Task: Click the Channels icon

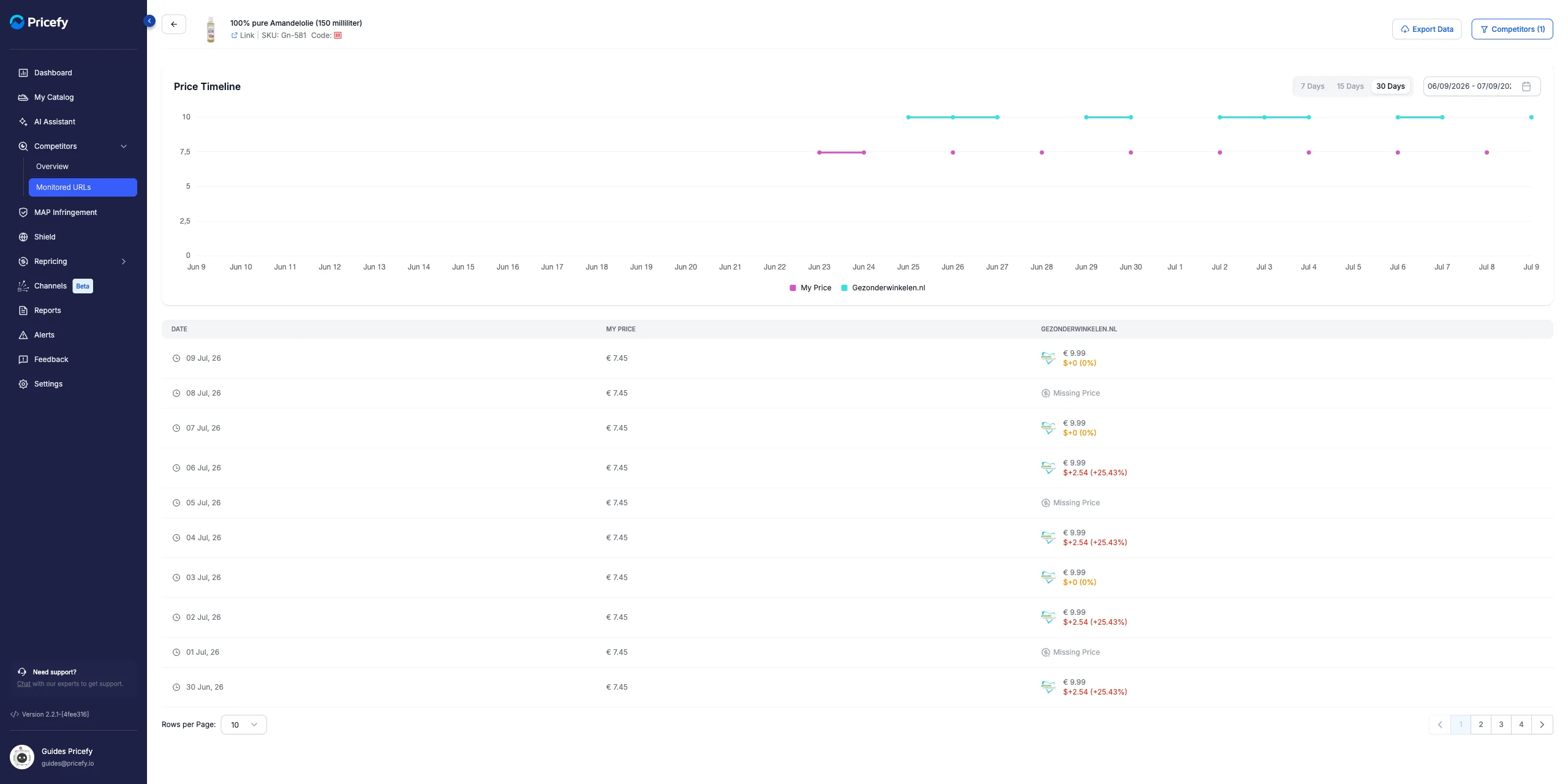Action: (x=23, y=286)
